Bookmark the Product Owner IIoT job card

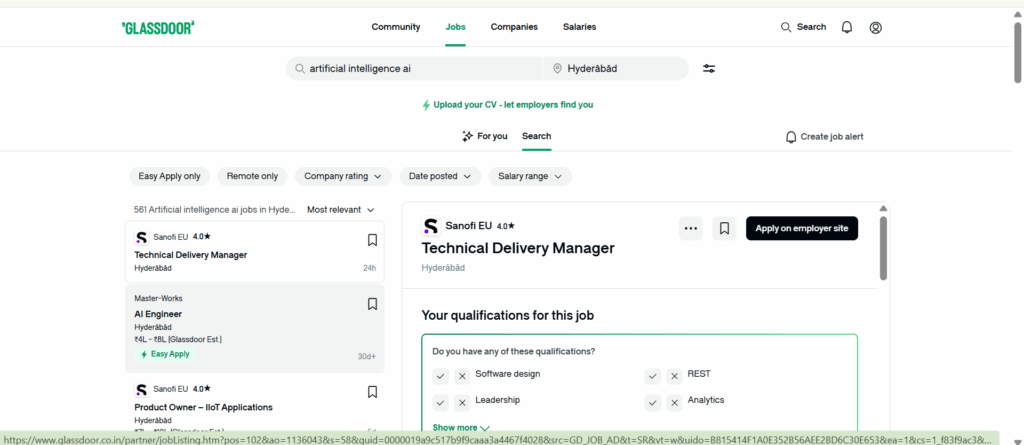pyautogui.click(x=372, y=392)
